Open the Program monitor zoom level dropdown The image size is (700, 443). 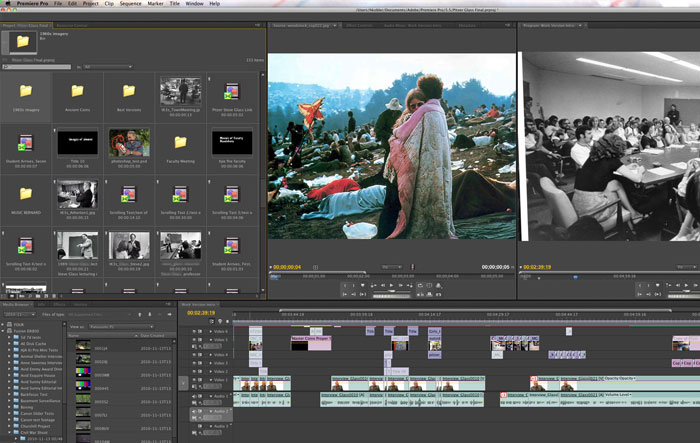pos(688,267)
